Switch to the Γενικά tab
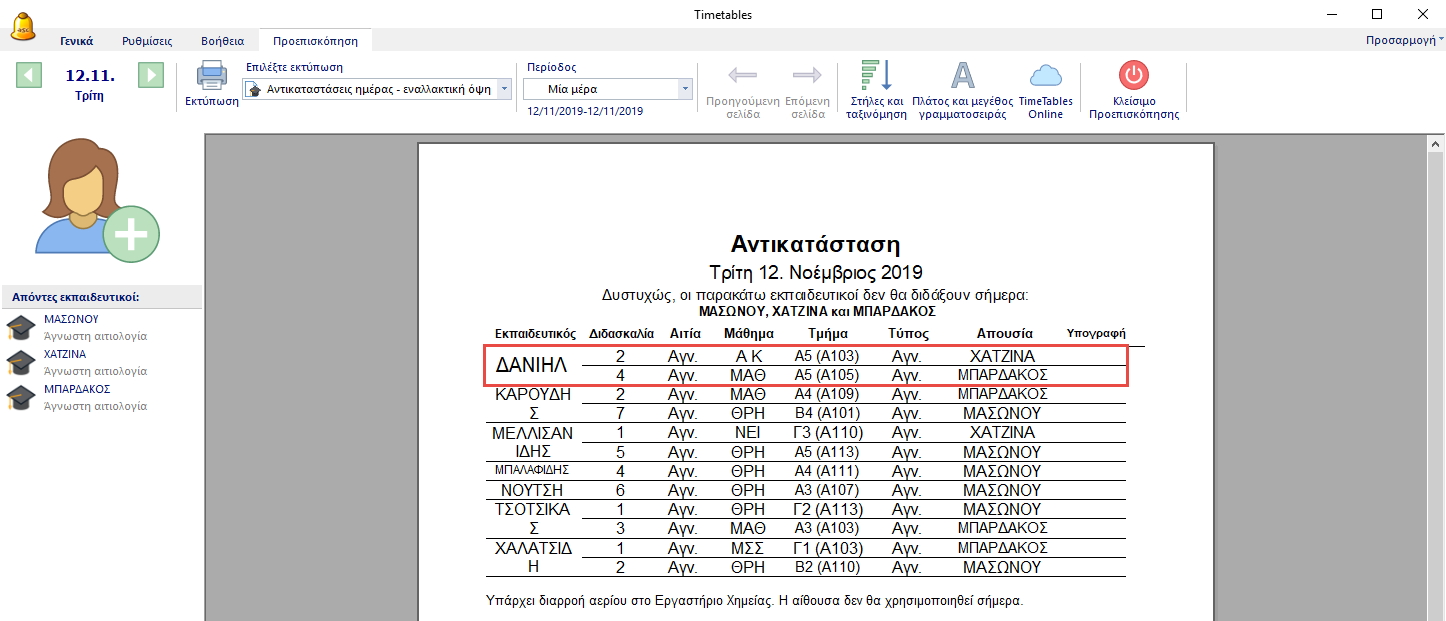 (76, 41)
